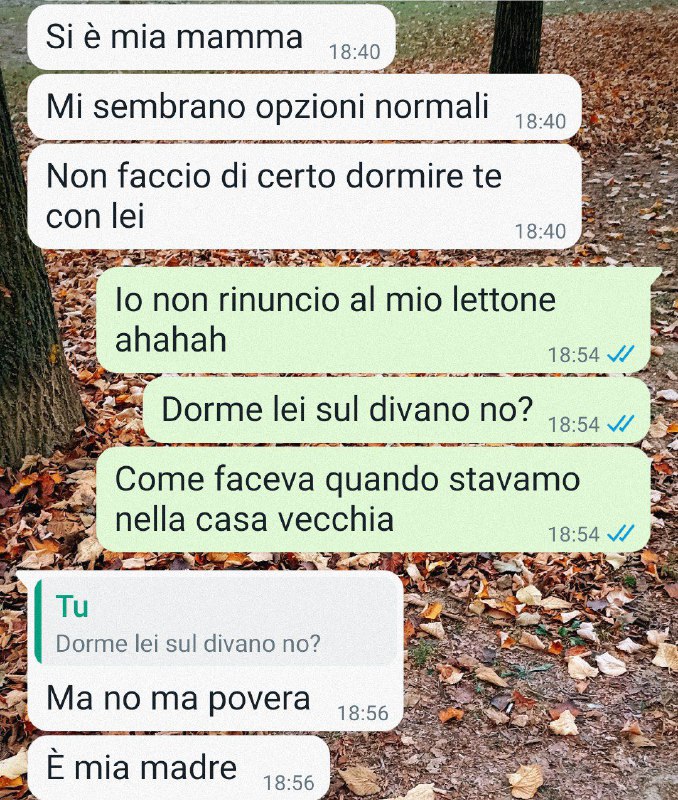Viewport: 678px width, 800px height.
Task: Tap 'Non faccio di certo dormire te' bubble
Action: [x=305, y=196]
